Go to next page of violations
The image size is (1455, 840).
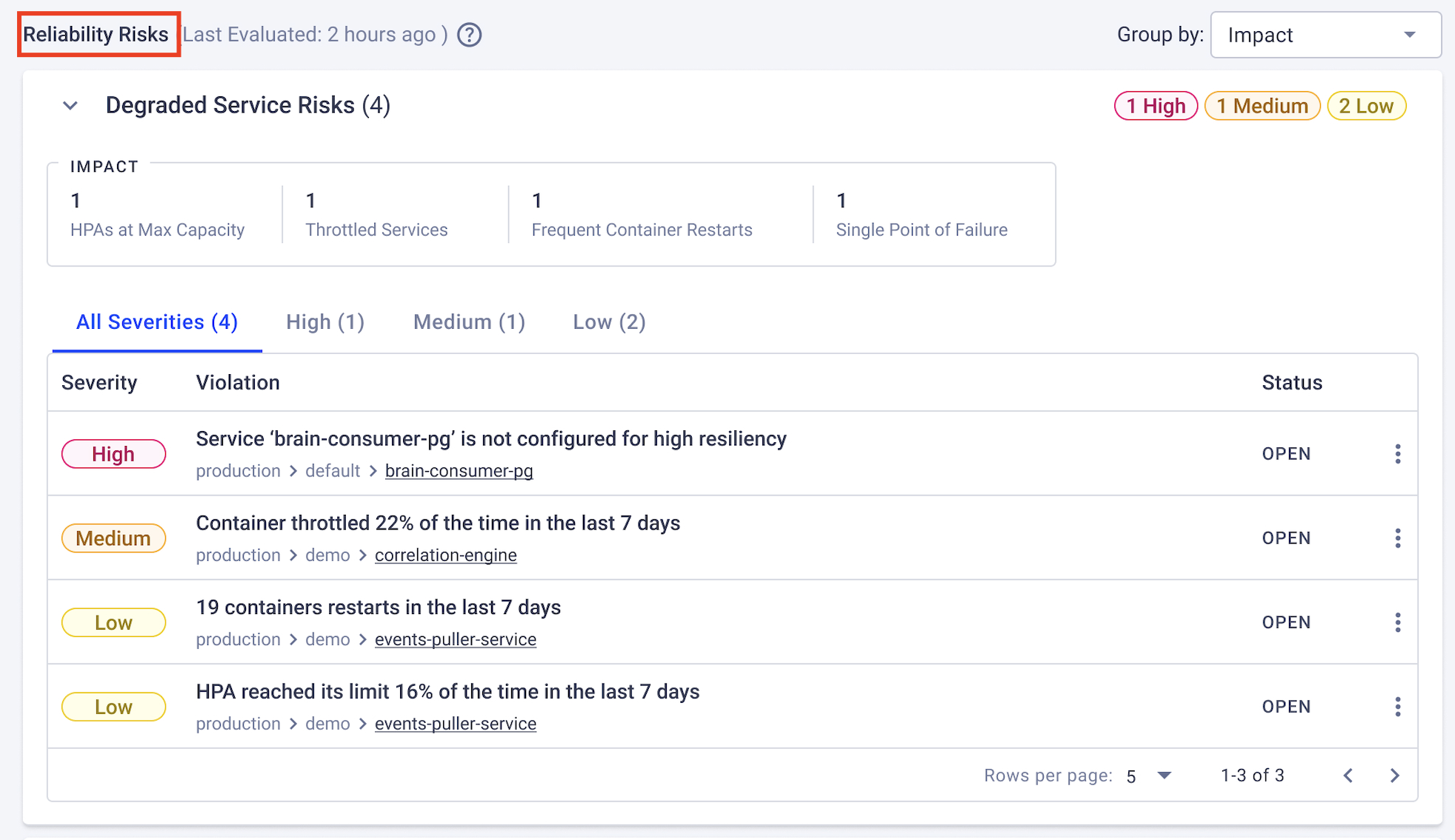pyautogui.click(x=1394, y=776)
